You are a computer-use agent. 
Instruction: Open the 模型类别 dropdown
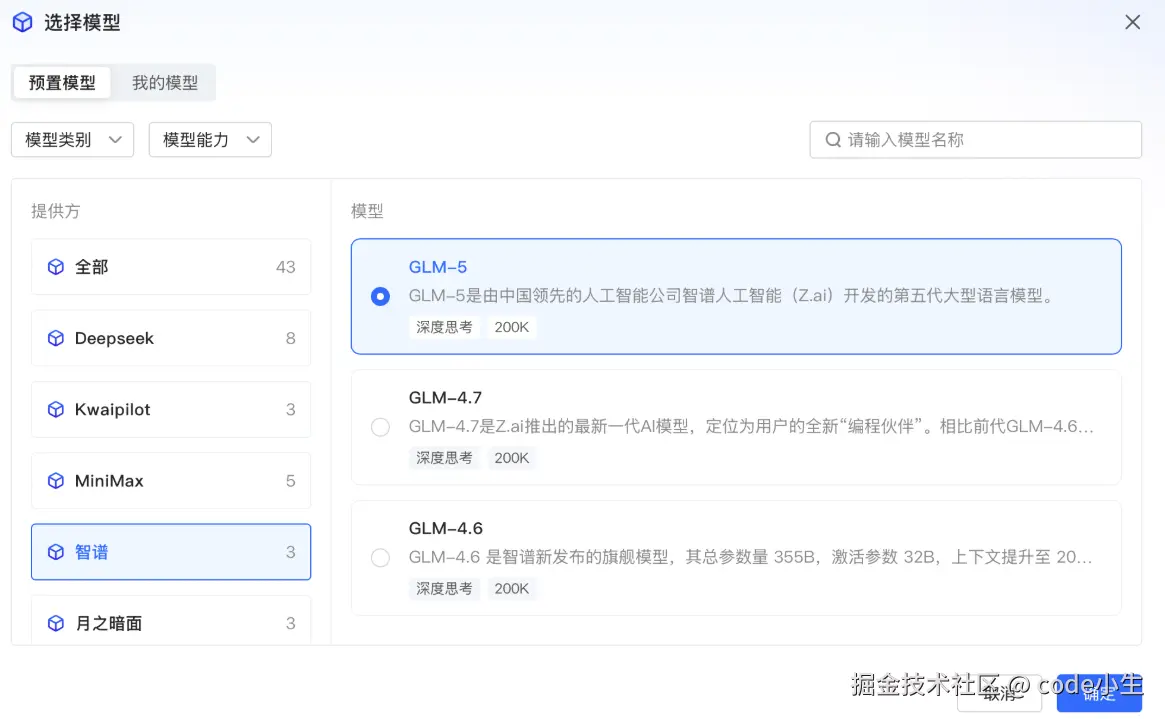pos(72,140)
